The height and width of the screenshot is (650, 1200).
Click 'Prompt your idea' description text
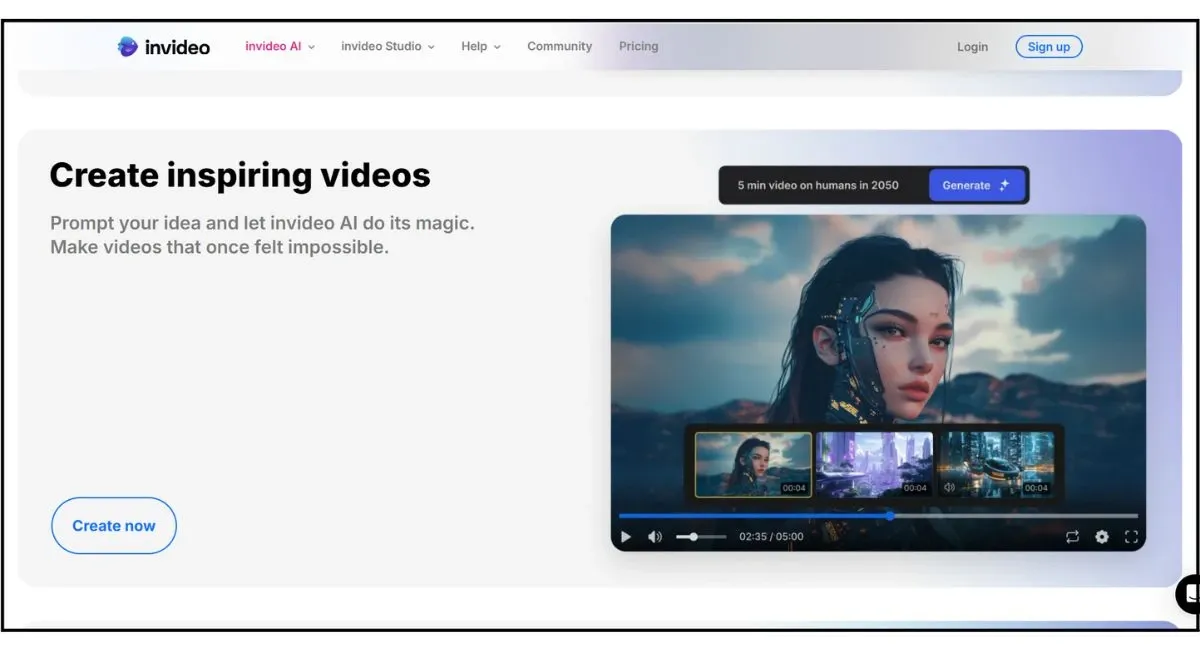(262, 235)
